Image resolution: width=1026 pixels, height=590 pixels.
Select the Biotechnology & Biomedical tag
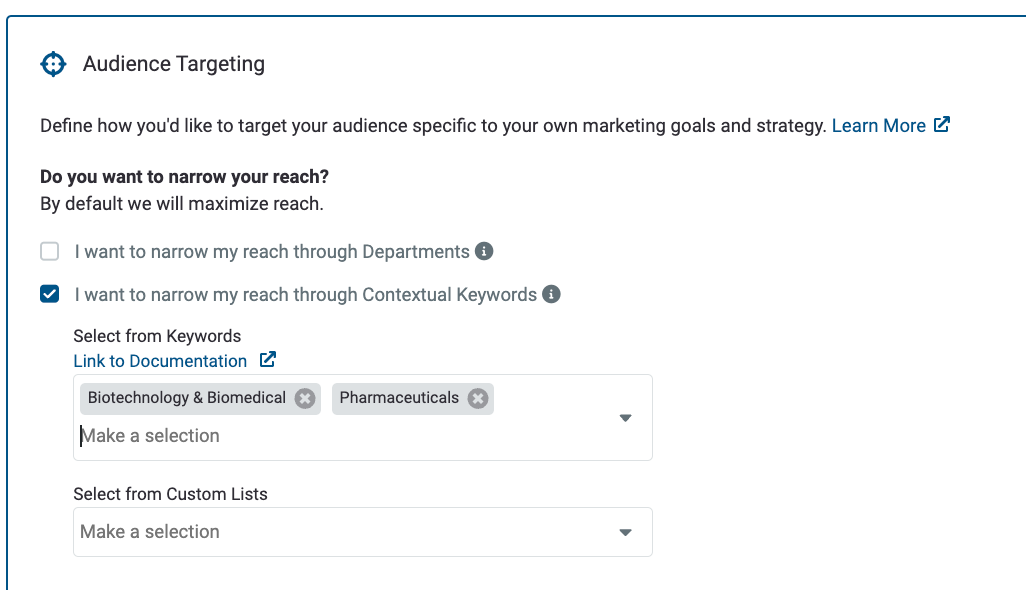pyautogui.click(x=186, y=398)
